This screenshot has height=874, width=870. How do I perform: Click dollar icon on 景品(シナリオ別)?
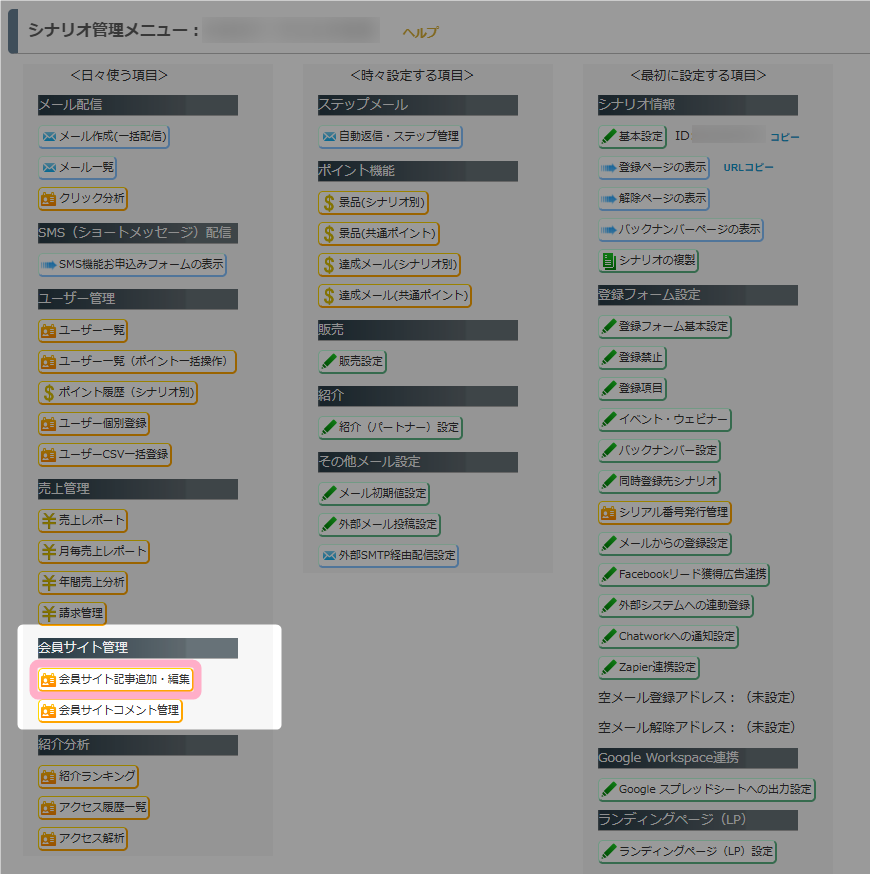coord(328,203)
